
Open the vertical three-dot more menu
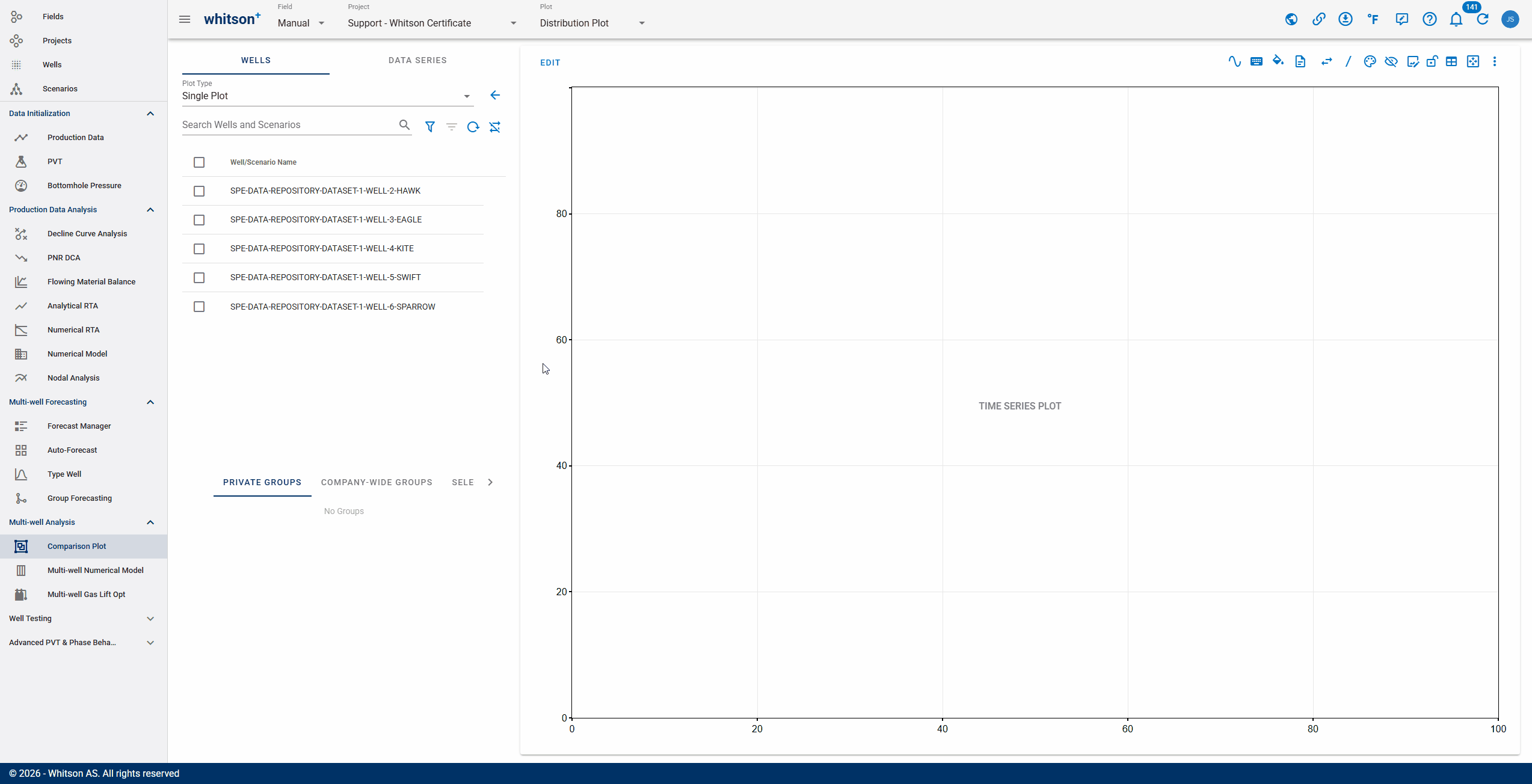(x=1495, y=61)
